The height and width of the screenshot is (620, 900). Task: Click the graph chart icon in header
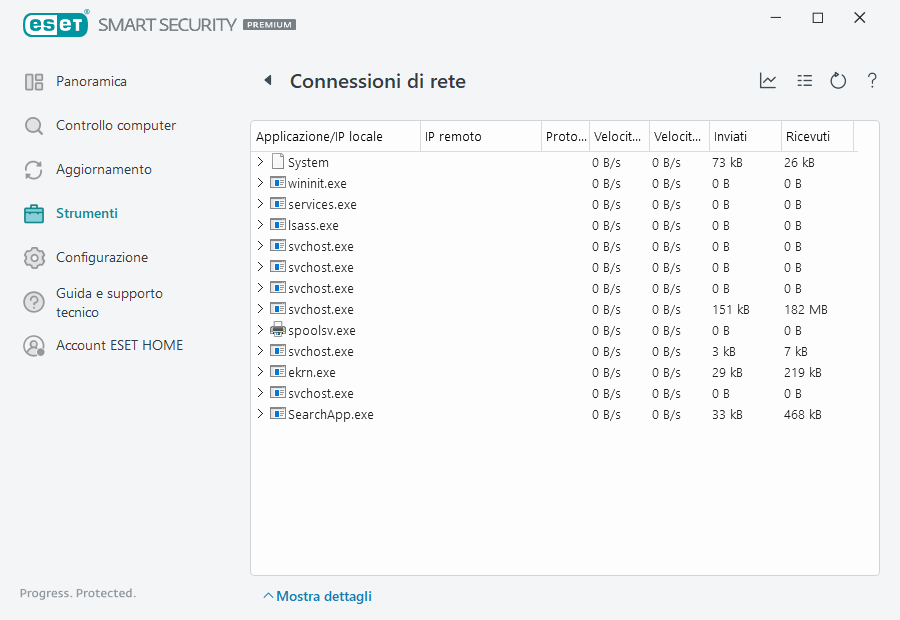click(x=768, y=81)
